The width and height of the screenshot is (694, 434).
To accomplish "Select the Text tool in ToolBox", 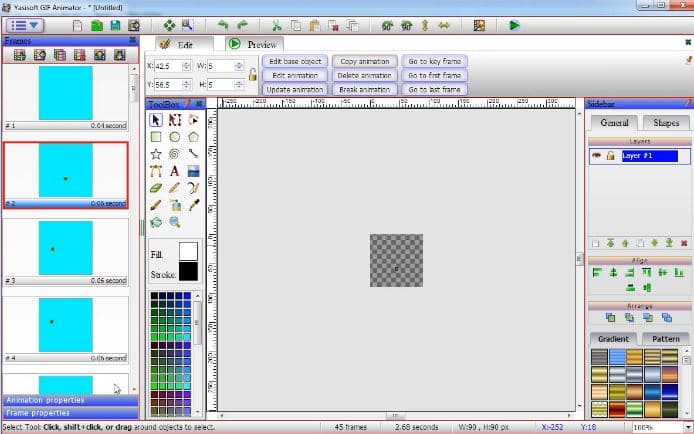I will point(174,171).
